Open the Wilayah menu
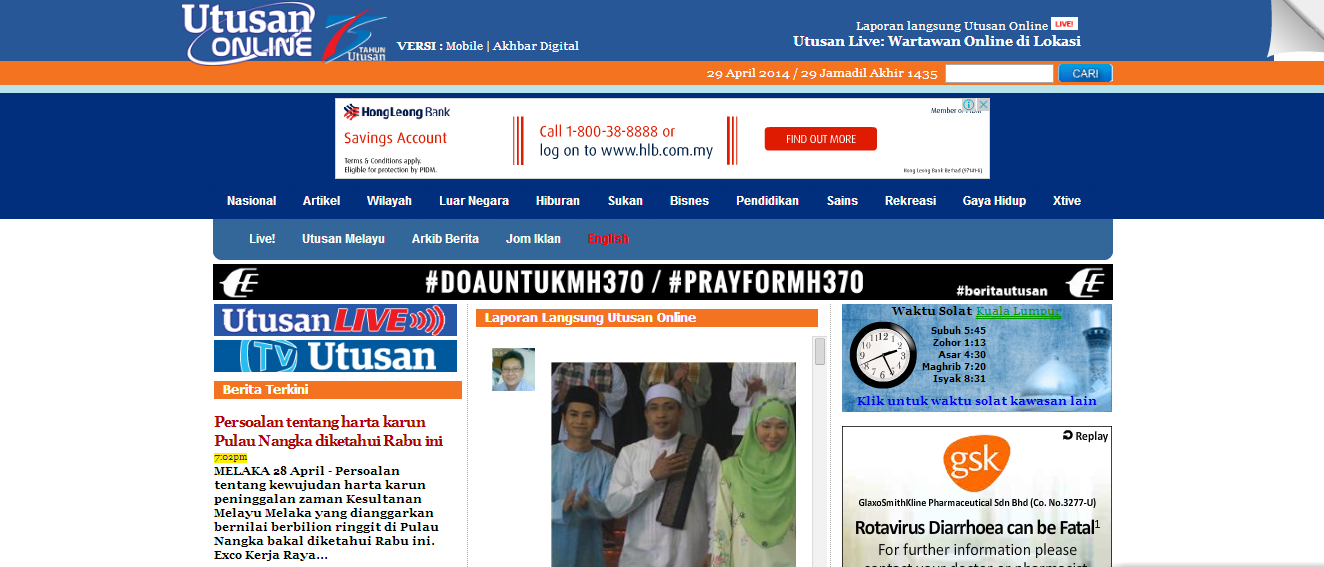The height and width of the screenshot is (567, 1324). [x=389, y=201]
